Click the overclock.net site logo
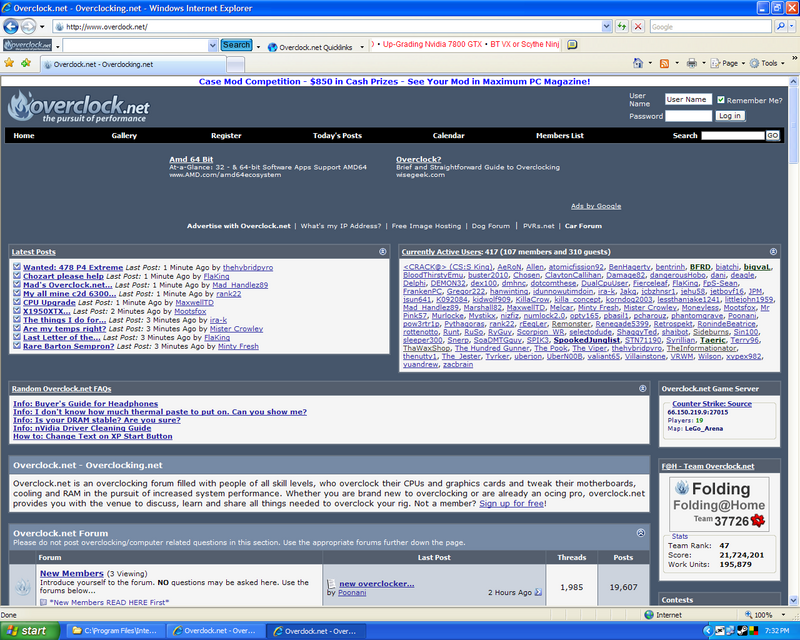Image resolution: width=800 pixels, height=640 pixels. [79, 107]
